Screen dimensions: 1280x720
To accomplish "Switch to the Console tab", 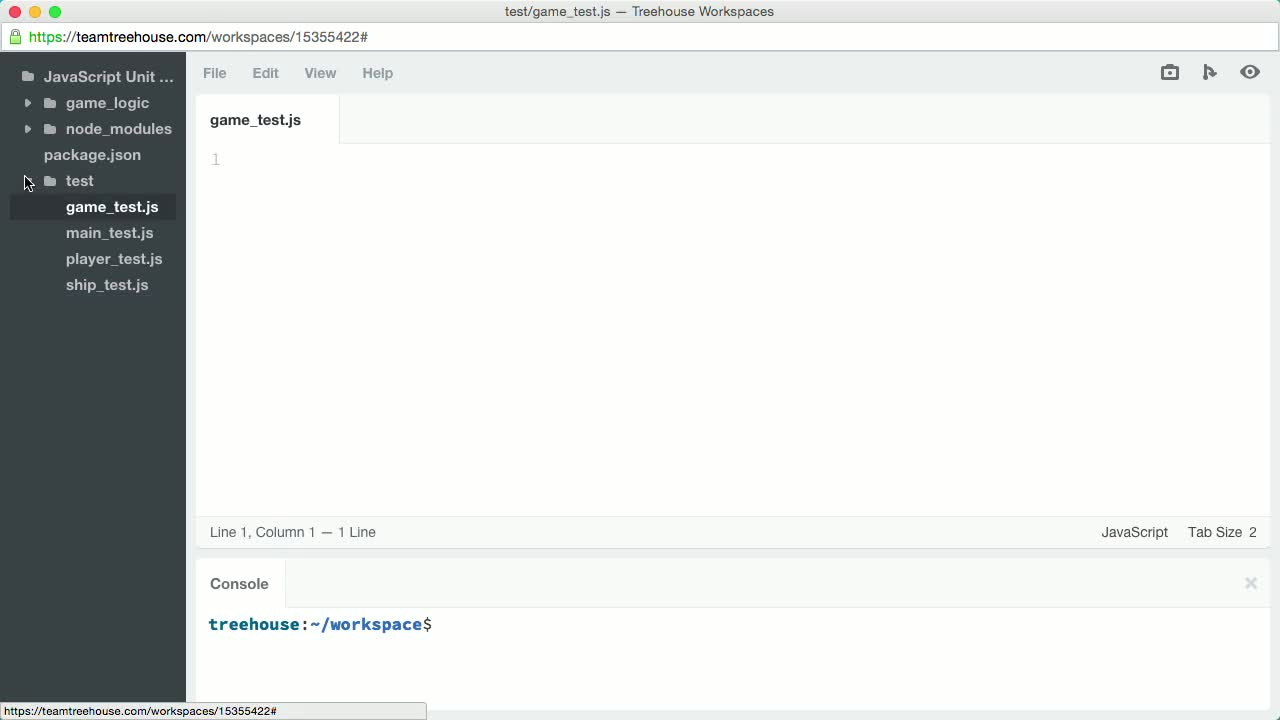I will 239,584.
